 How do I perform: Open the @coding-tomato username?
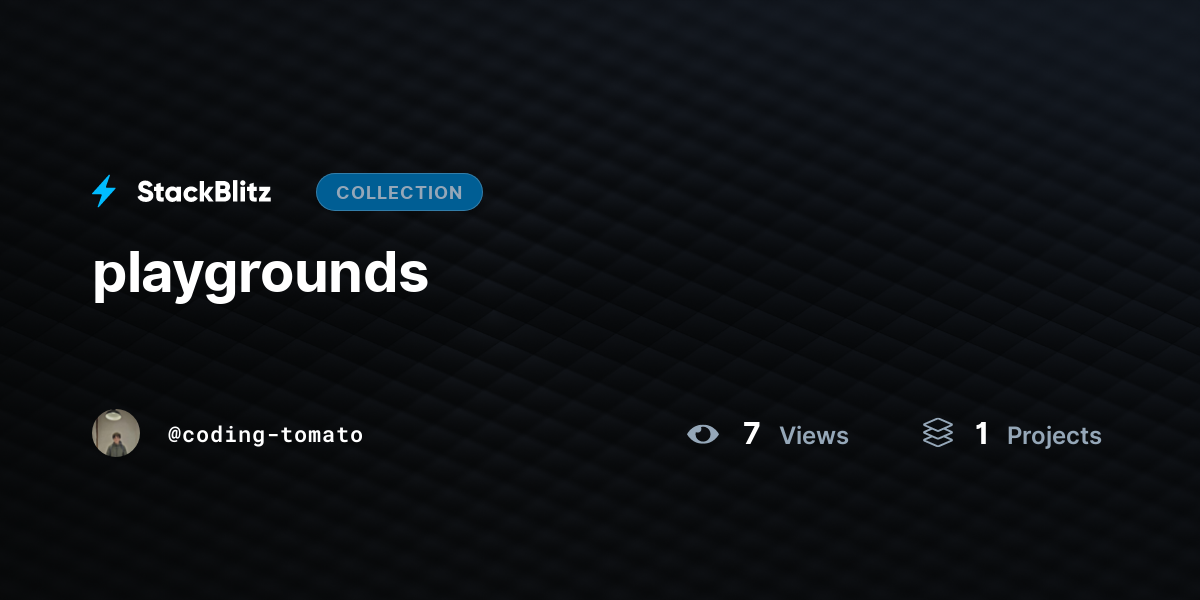coord(265,435)
